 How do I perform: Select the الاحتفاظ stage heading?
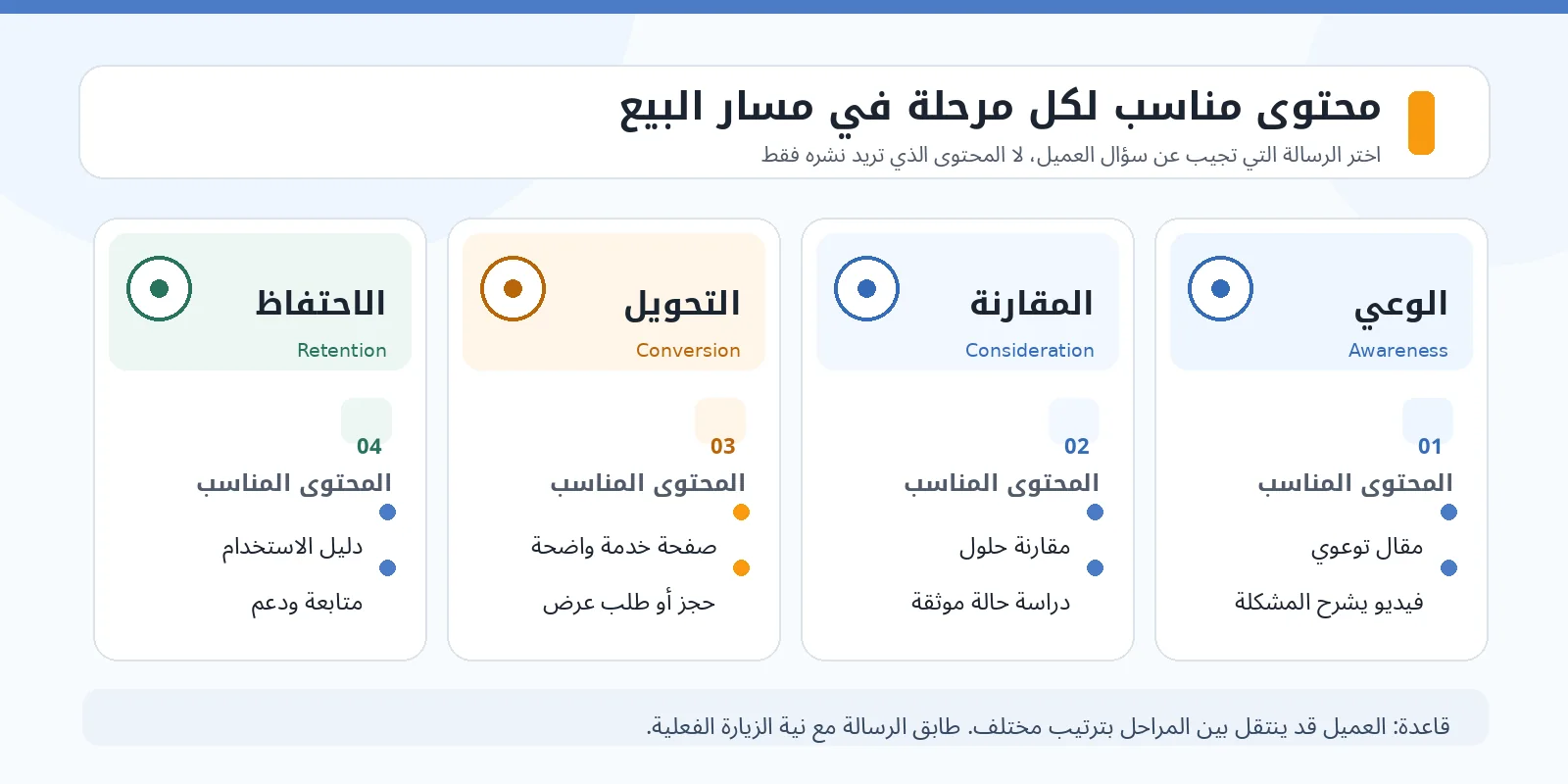pos(320,303)
